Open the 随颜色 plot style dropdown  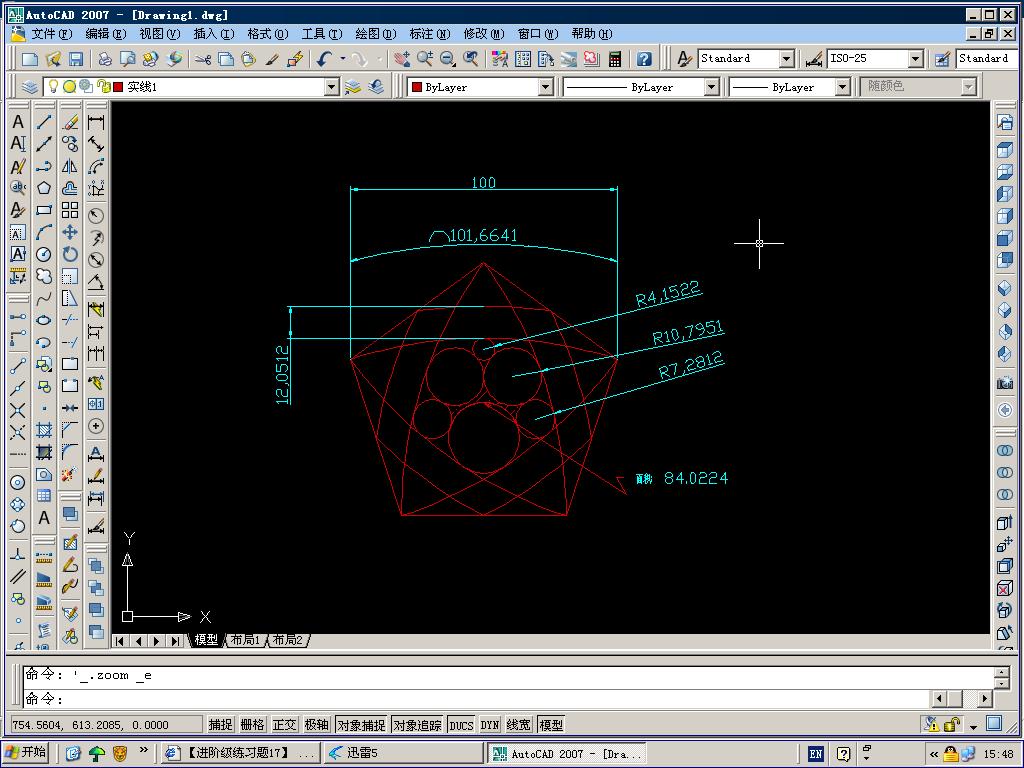coord(968,87)
